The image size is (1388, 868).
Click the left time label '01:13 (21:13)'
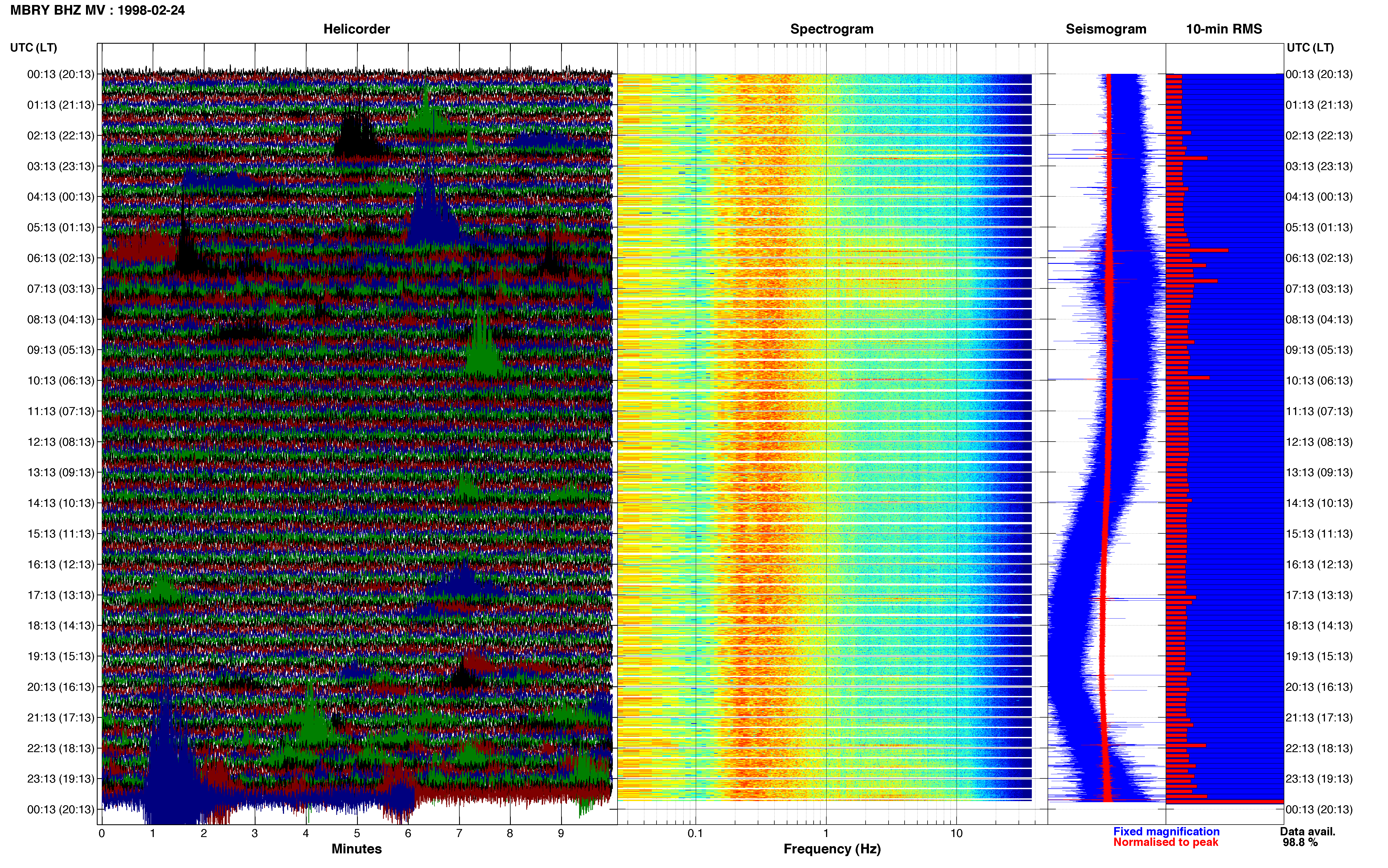point(61,105)
